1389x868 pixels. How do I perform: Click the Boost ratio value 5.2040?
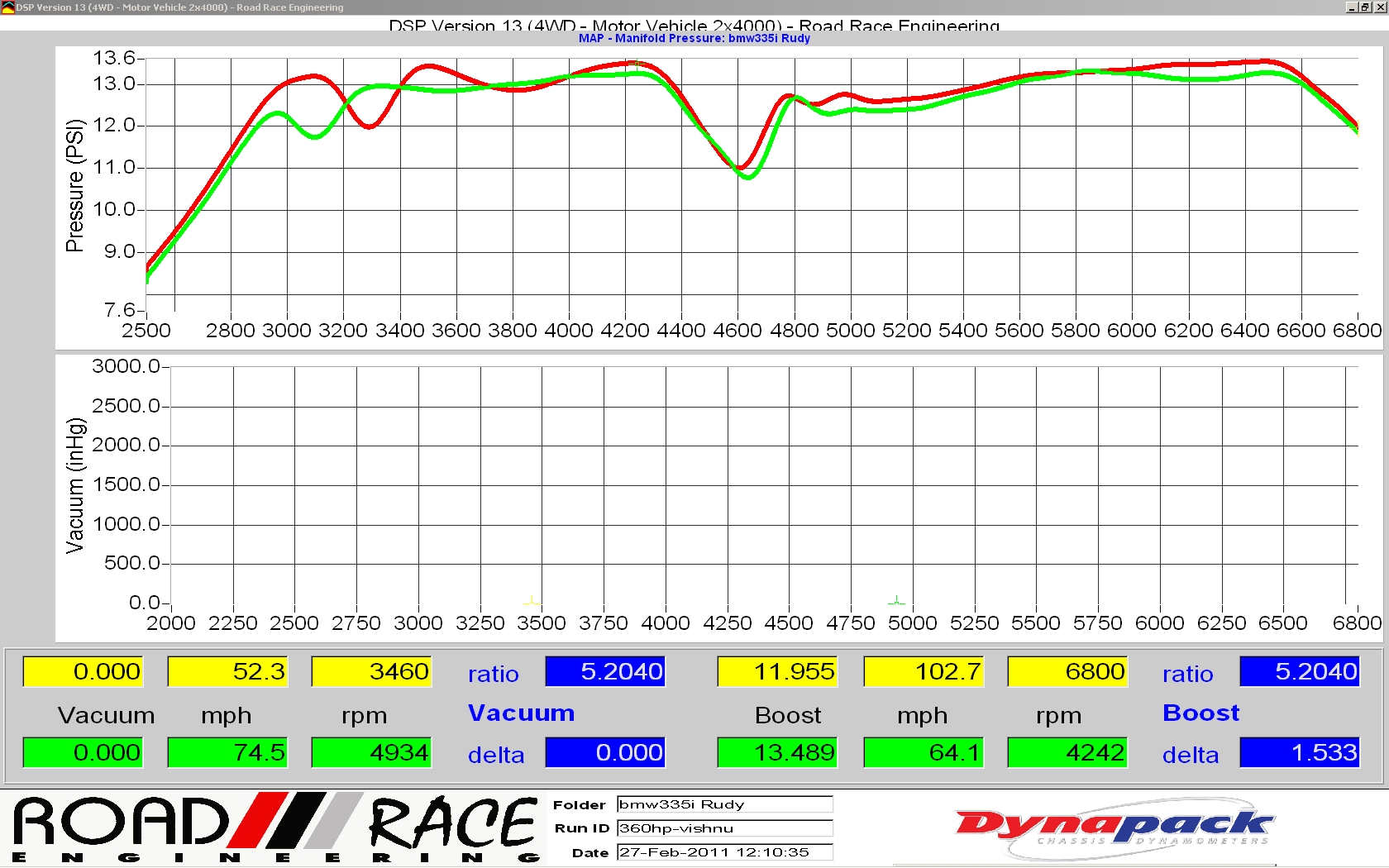(x=1300, y=671)
